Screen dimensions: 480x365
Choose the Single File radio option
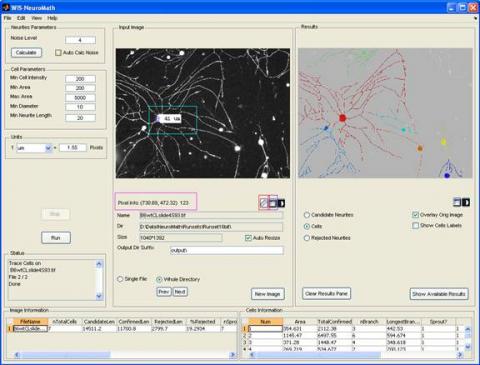click(120, 279)
